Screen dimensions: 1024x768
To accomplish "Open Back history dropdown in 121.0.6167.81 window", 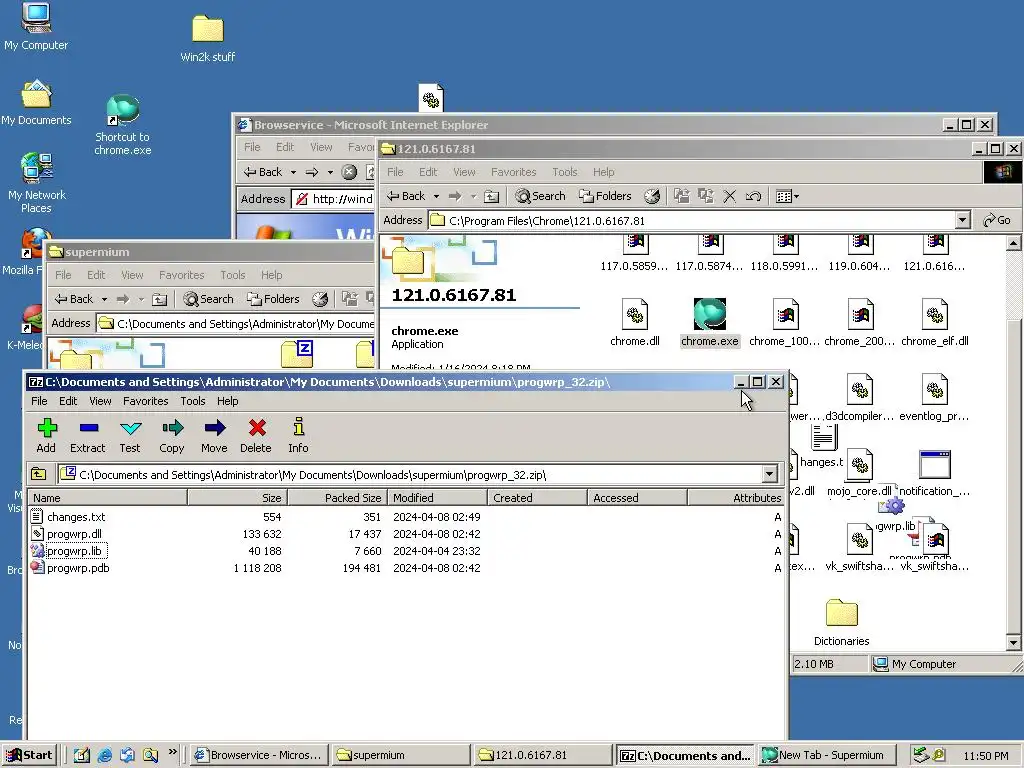I will 436,196.
